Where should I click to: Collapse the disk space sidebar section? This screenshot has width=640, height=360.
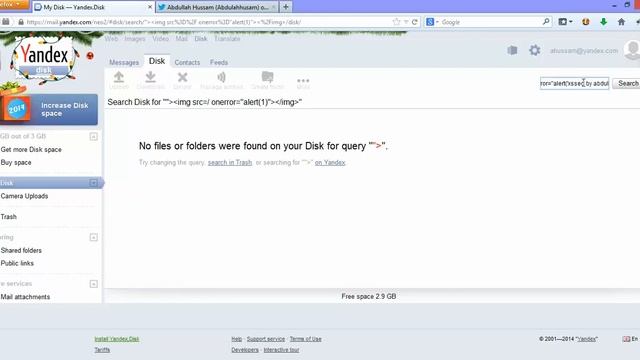93,136
